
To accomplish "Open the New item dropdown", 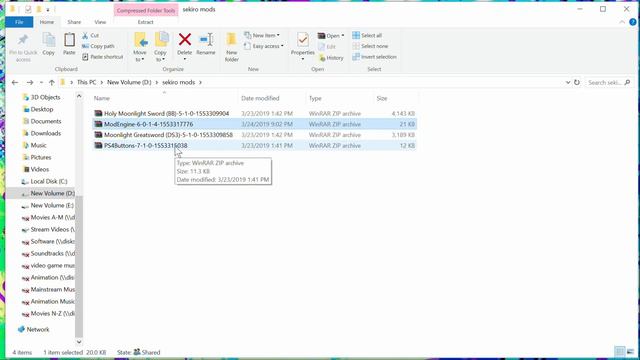I will click(x=262, y=36).
